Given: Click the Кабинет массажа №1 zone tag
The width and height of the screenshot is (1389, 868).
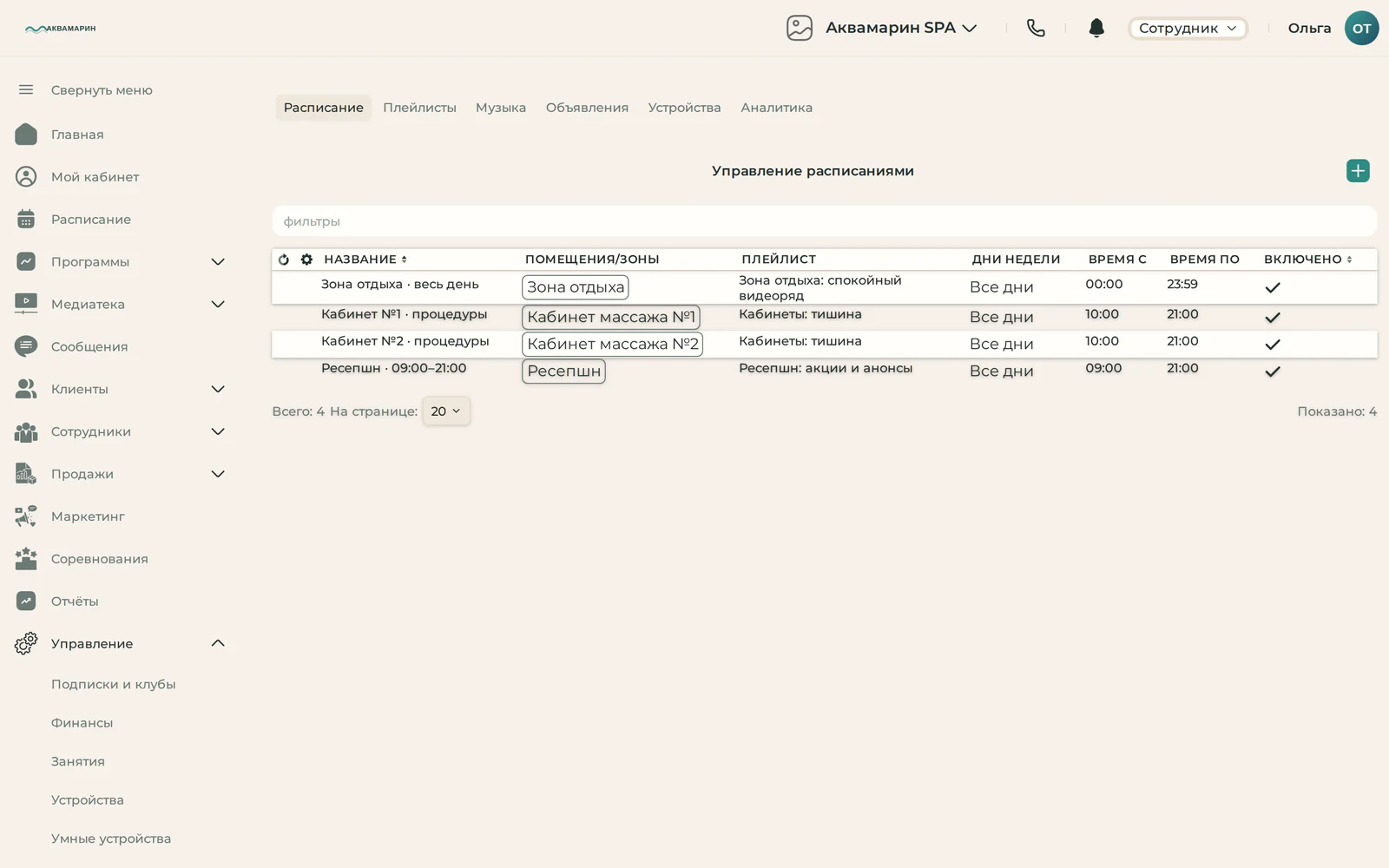Looking at the screenshot, I should (x=611, y=317).
